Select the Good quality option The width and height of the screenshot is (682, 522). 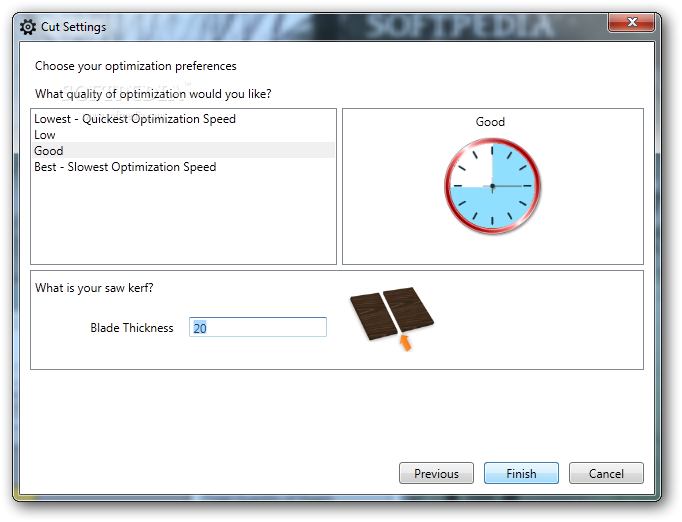183,151
